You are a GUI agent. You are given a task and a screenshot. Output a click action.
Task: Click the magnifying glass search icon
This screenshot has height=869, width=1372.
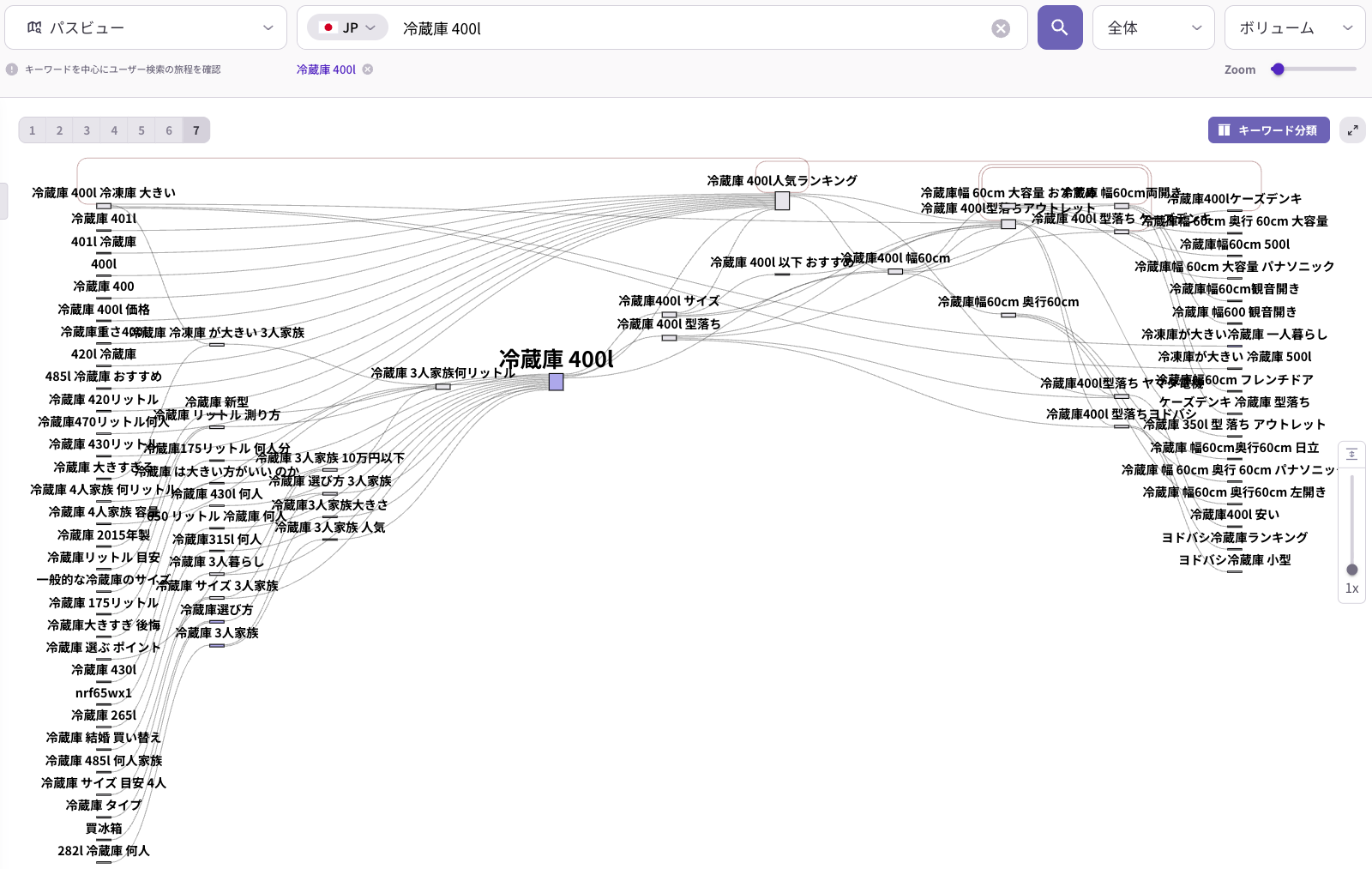[x=1060, y=27]
